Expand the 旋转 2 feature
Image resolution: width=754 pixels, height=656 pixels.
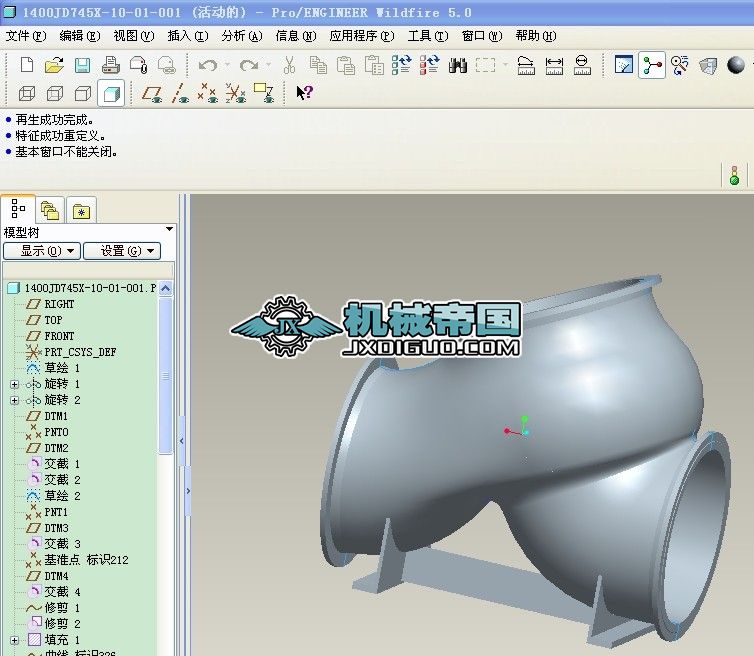coord(14,400)
